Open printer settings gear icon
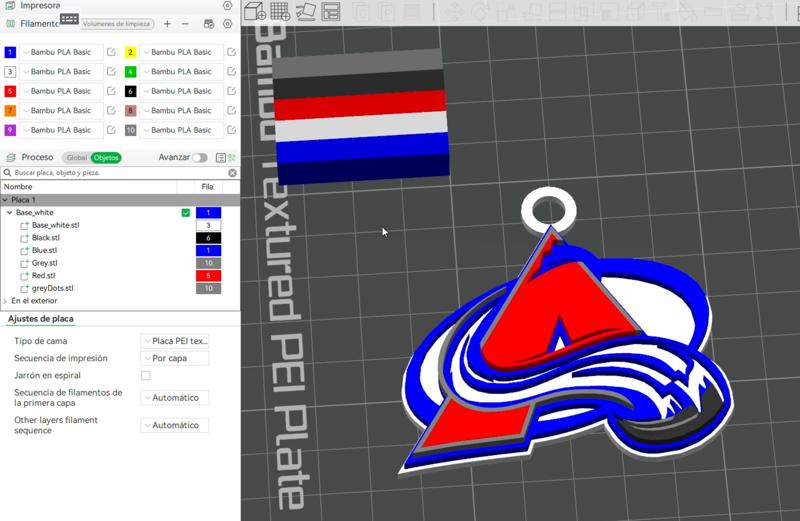 (x=228, y=6)
